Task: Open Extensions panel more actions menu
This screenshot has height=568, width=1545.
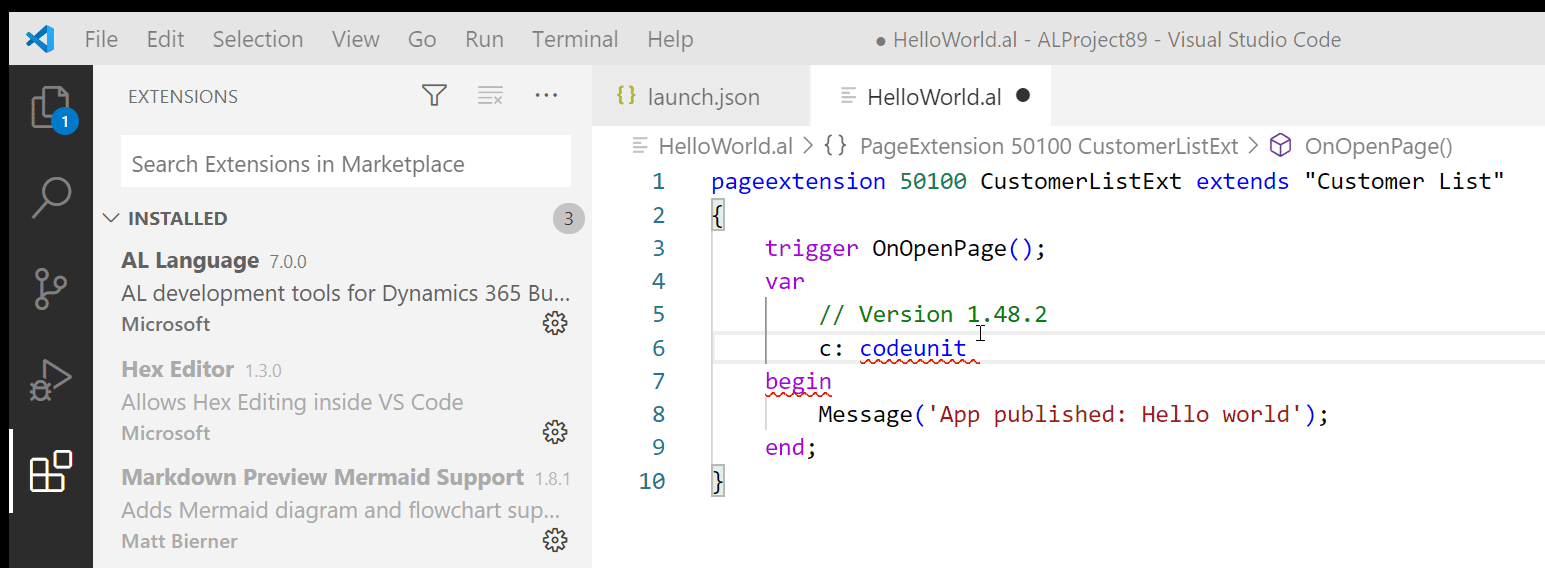Action: [545, 96]
